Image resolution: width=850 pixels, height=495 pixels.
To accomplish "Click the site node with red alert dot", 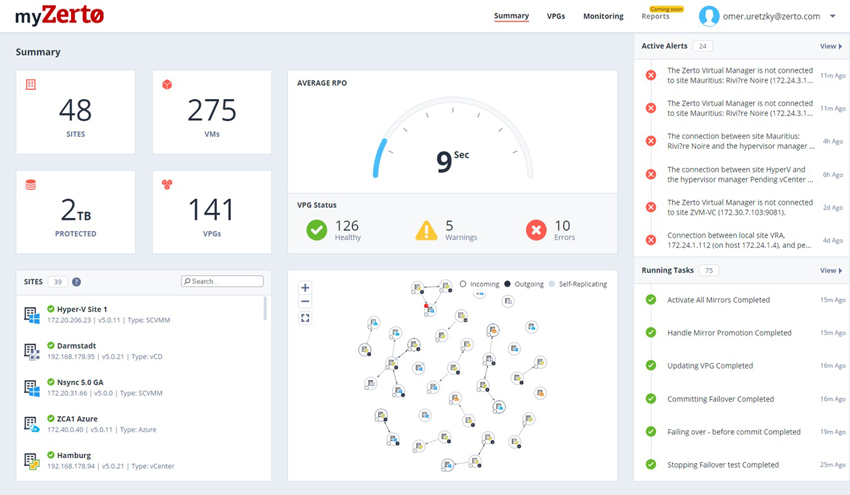I will tap(430, 310).
